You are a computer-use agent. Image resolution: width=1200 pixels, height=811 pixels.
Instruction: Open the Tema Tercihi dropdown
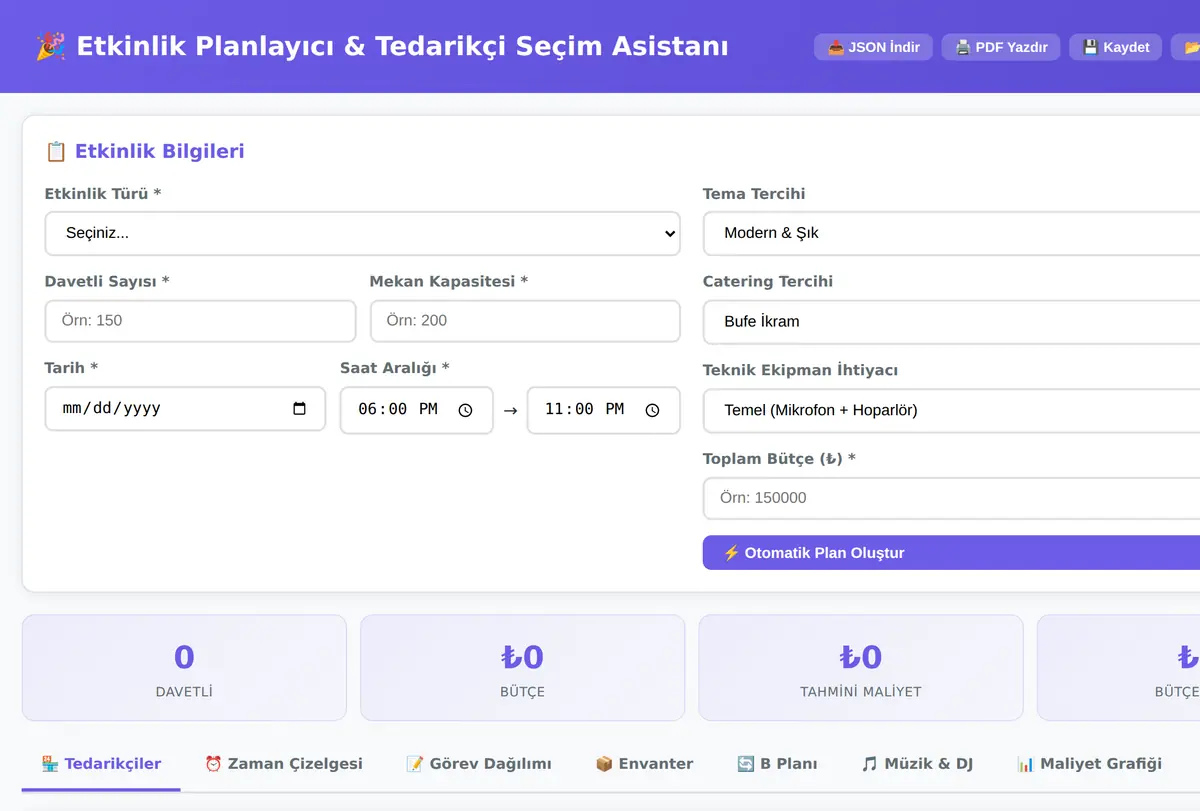tap(951, 233)
